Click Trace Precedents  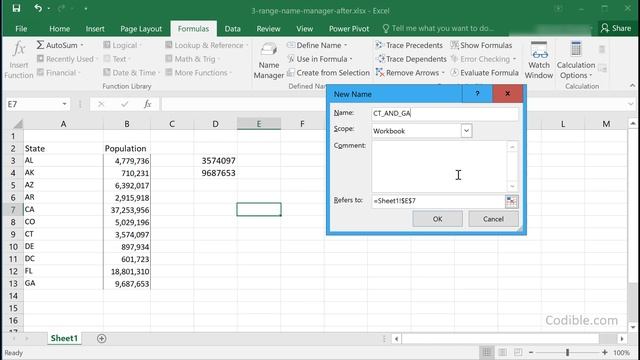point(409,45)
